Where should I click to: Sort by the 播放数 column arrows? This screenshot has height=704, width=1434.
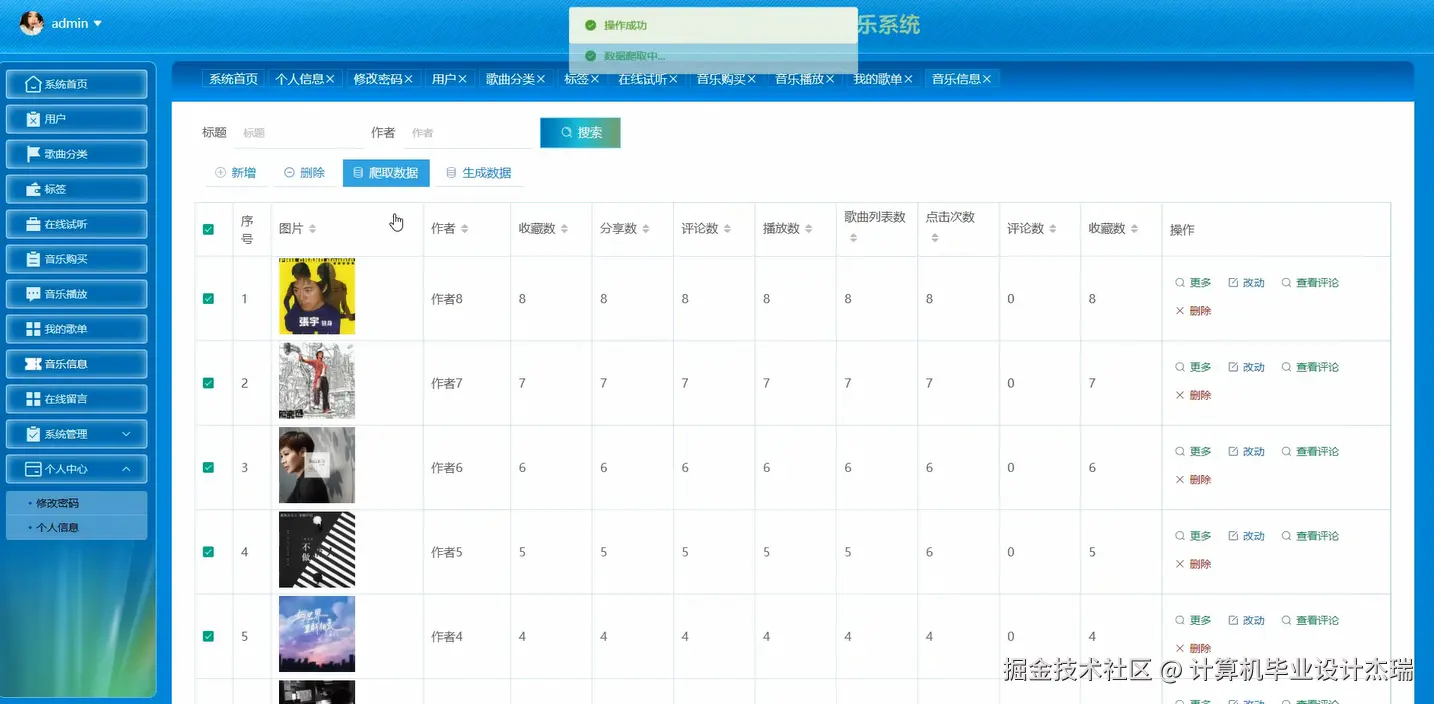pyautogui.click(x=809, y=229)
